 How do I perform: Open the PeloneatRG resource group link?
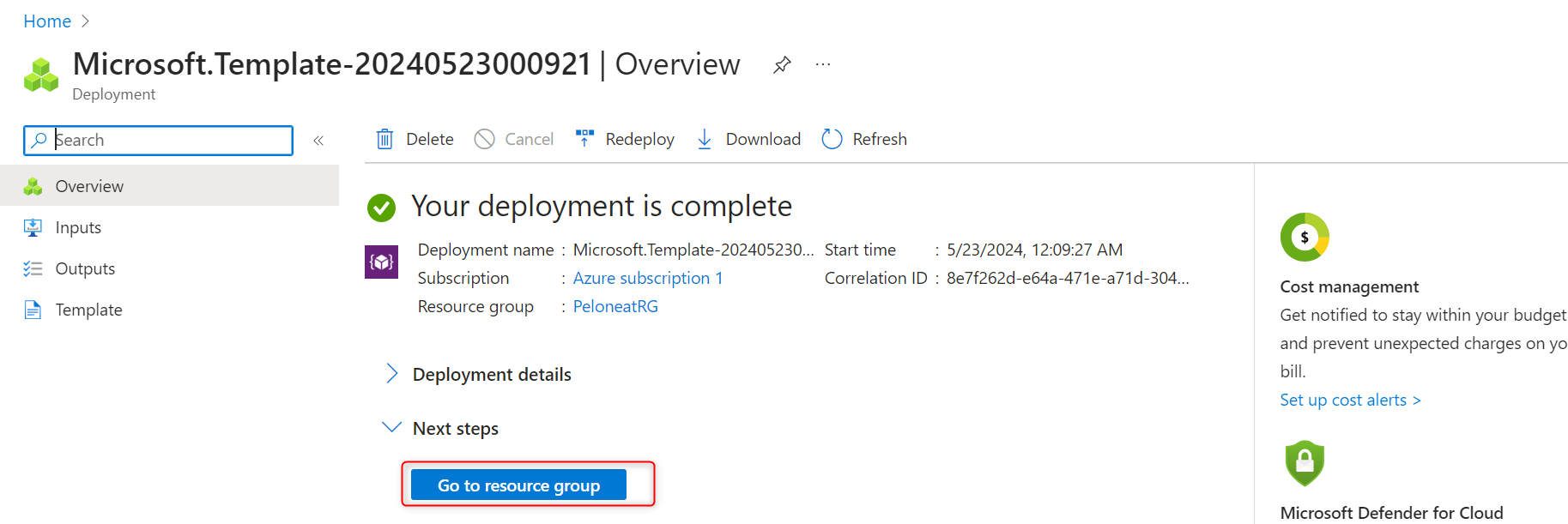[x=615, y=306]
